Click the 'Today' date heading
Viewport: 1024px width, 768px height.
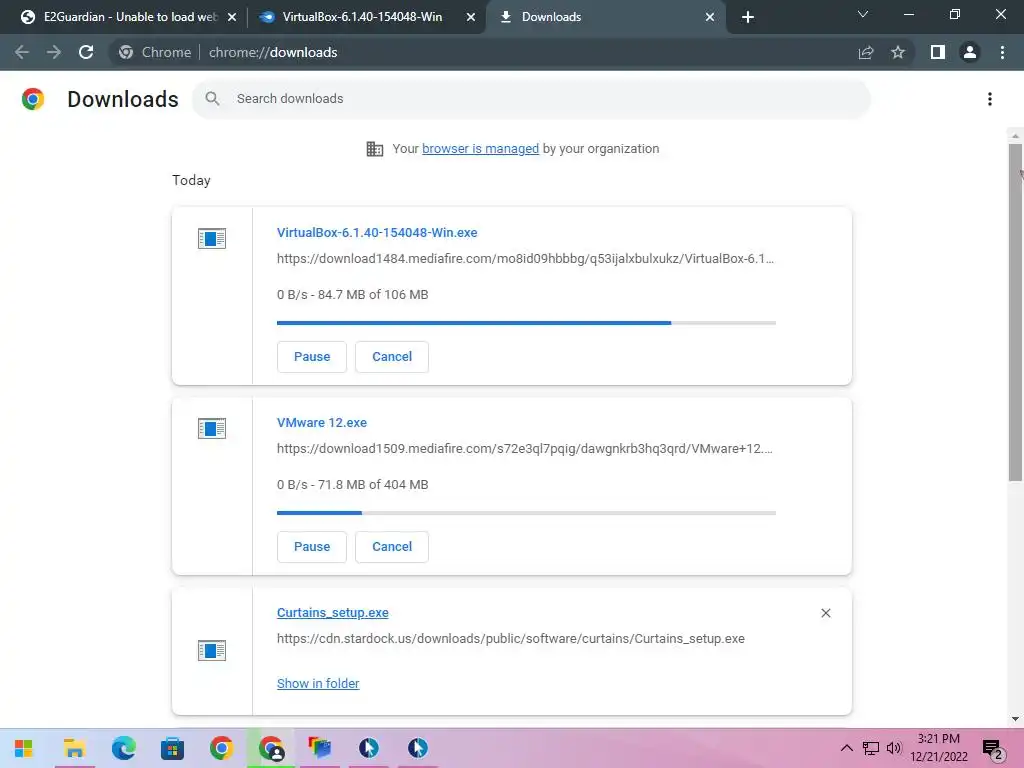click(191, 180)
